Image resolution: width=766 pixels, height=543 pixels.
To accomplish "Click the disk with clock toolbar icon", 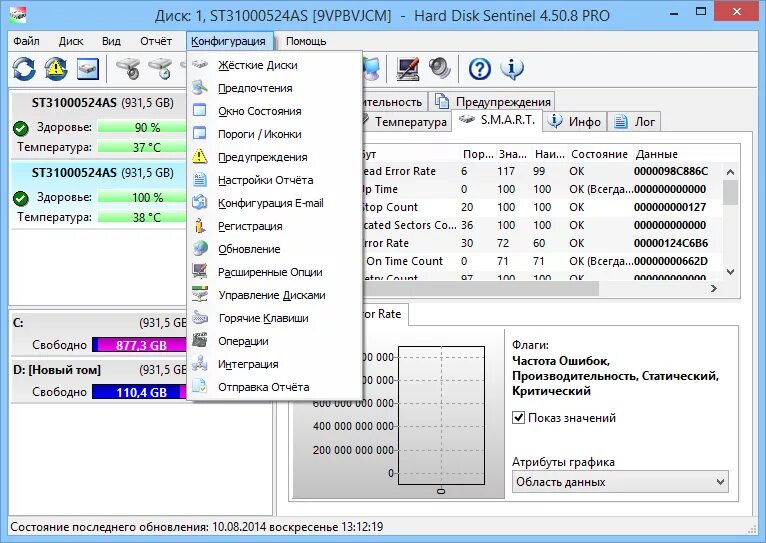I will [161, 69].
